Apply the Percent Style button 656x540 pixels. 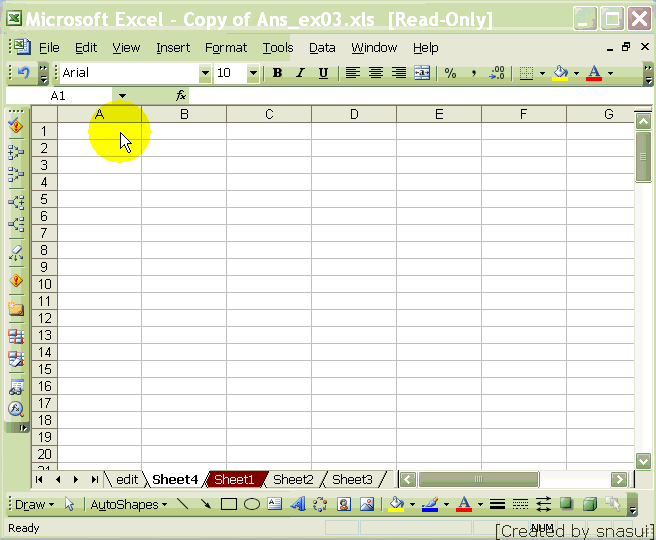pos(450,73)
